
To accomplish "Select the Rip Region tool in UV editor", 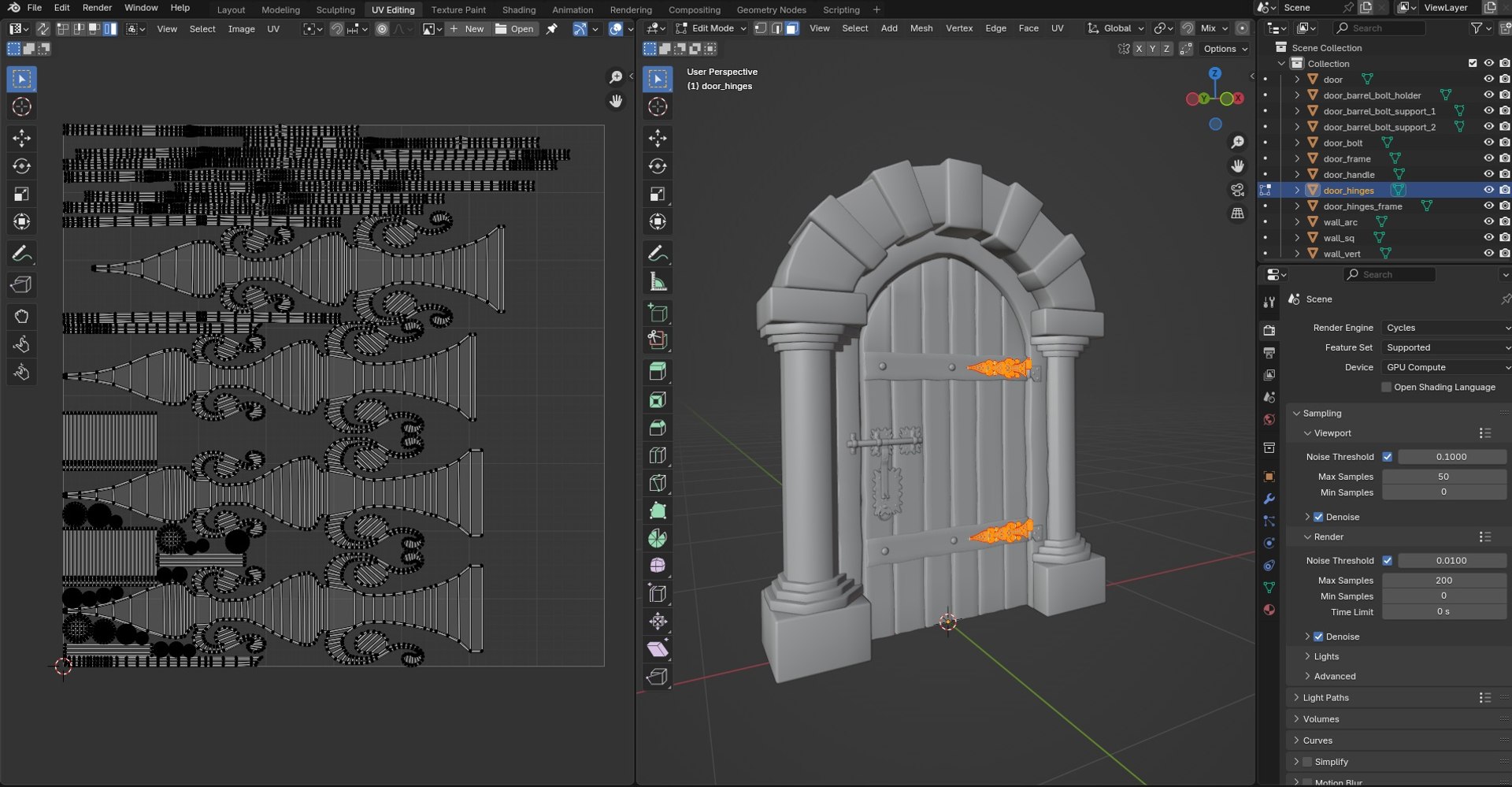I will point(21,284).
